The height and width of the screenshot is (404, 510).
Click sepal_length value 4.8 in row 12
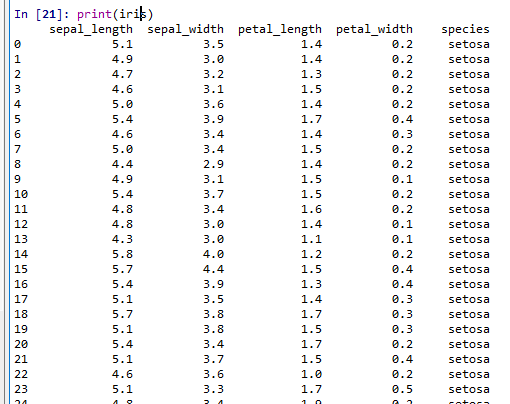pyautogui.click(x=122, y=224)
